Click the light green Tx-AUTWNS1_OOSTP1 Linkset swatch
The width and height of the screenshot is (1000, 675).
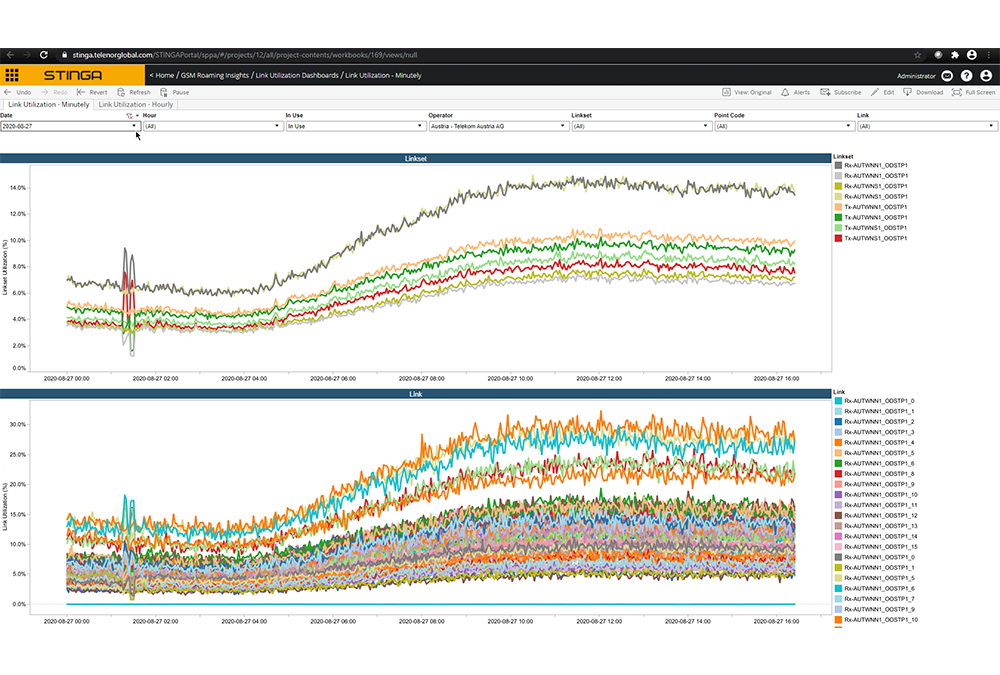[839, 228]
